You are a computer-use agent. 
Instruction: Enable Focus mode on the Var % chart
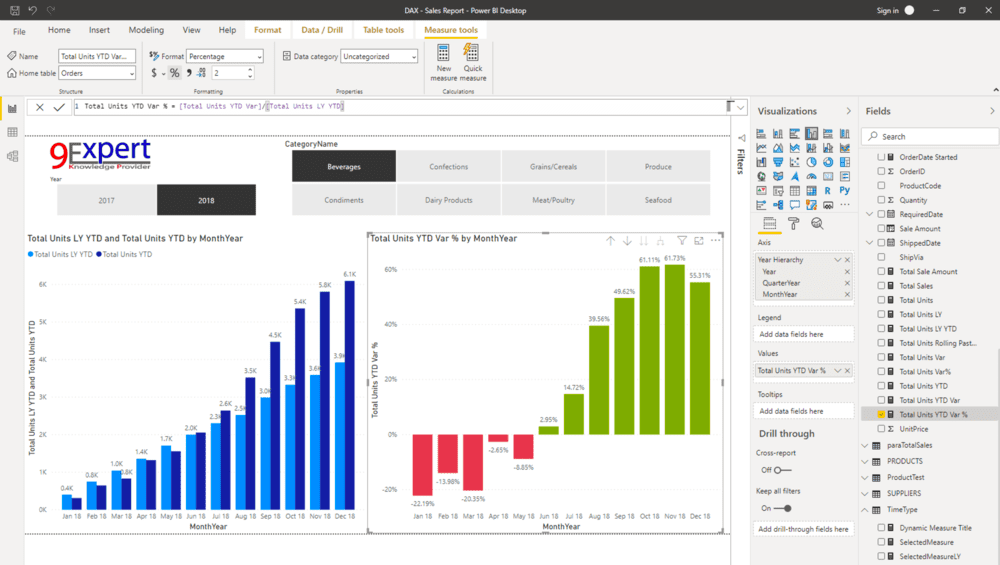699,241
